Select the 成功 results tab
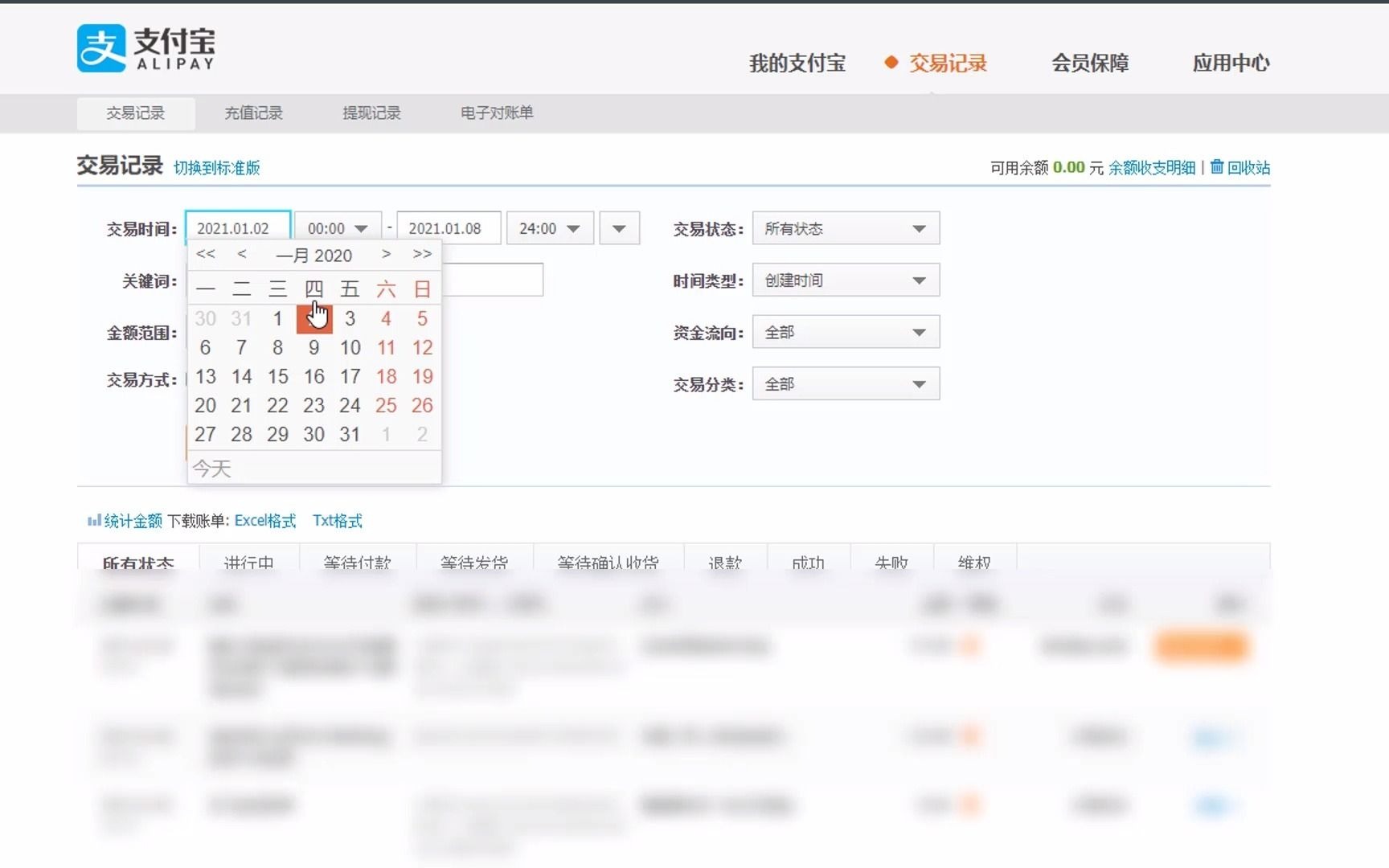 (809, 559)
